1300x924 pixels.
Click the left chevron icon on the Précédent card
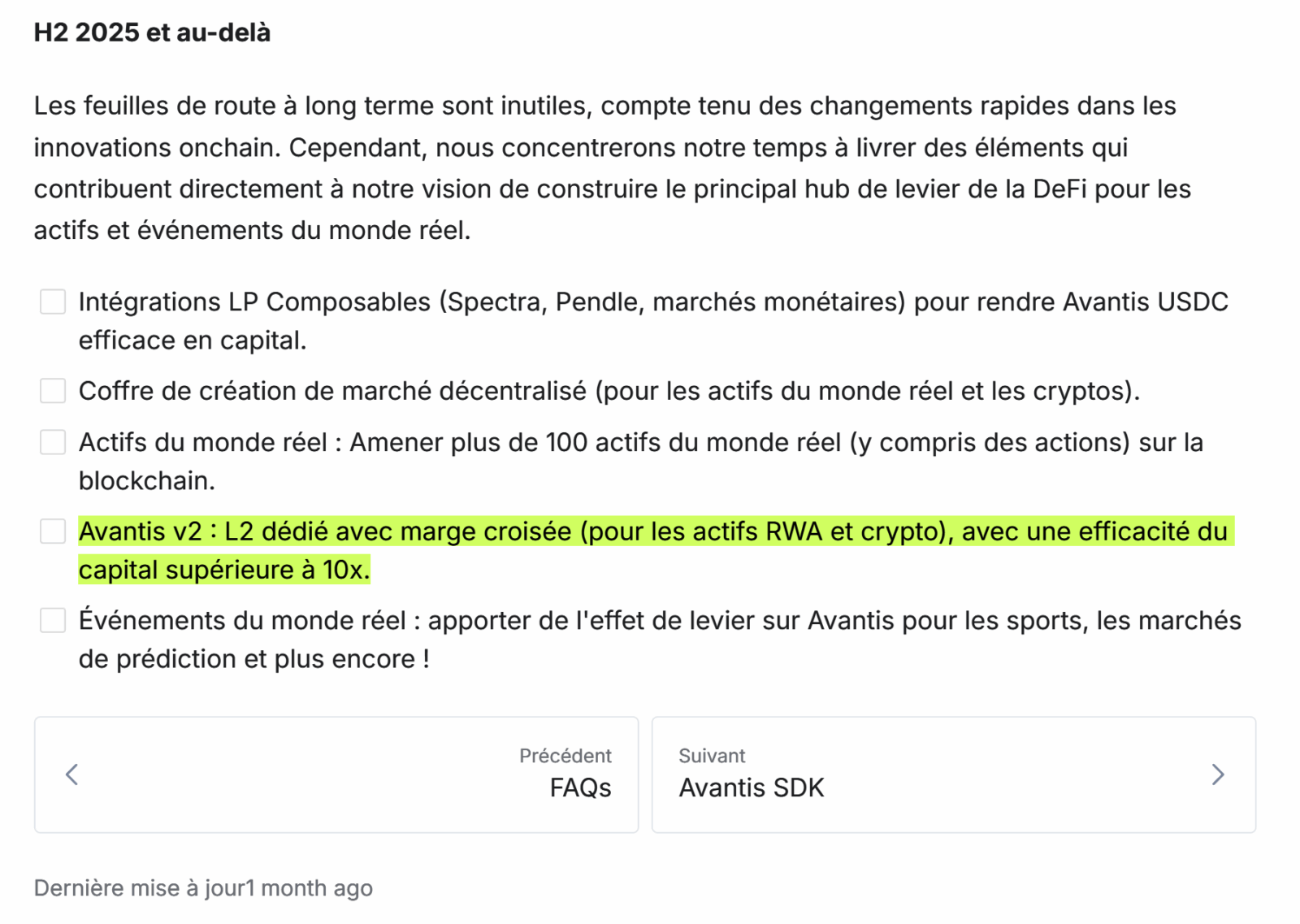[x=71, y=774]
